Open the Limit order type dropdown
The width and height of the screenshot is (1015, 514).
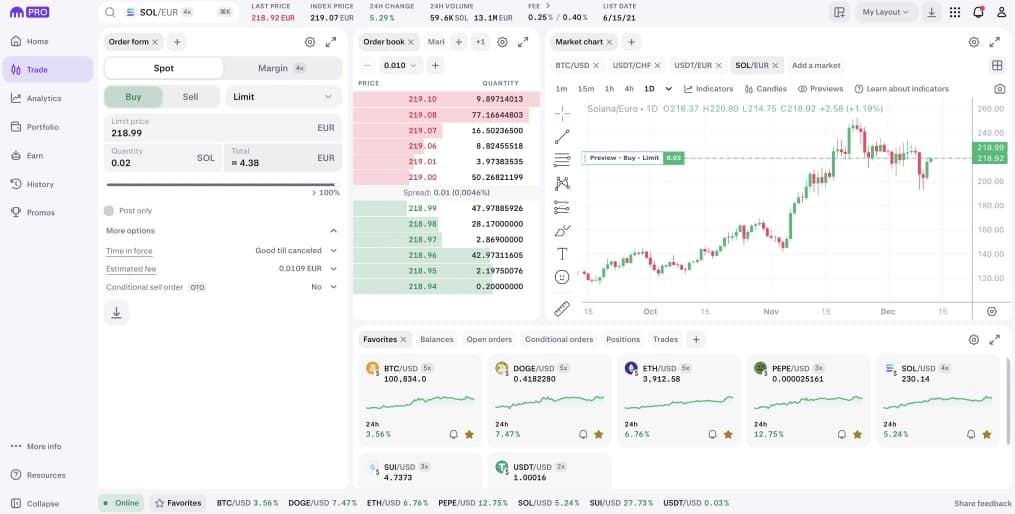pos(283,96)
